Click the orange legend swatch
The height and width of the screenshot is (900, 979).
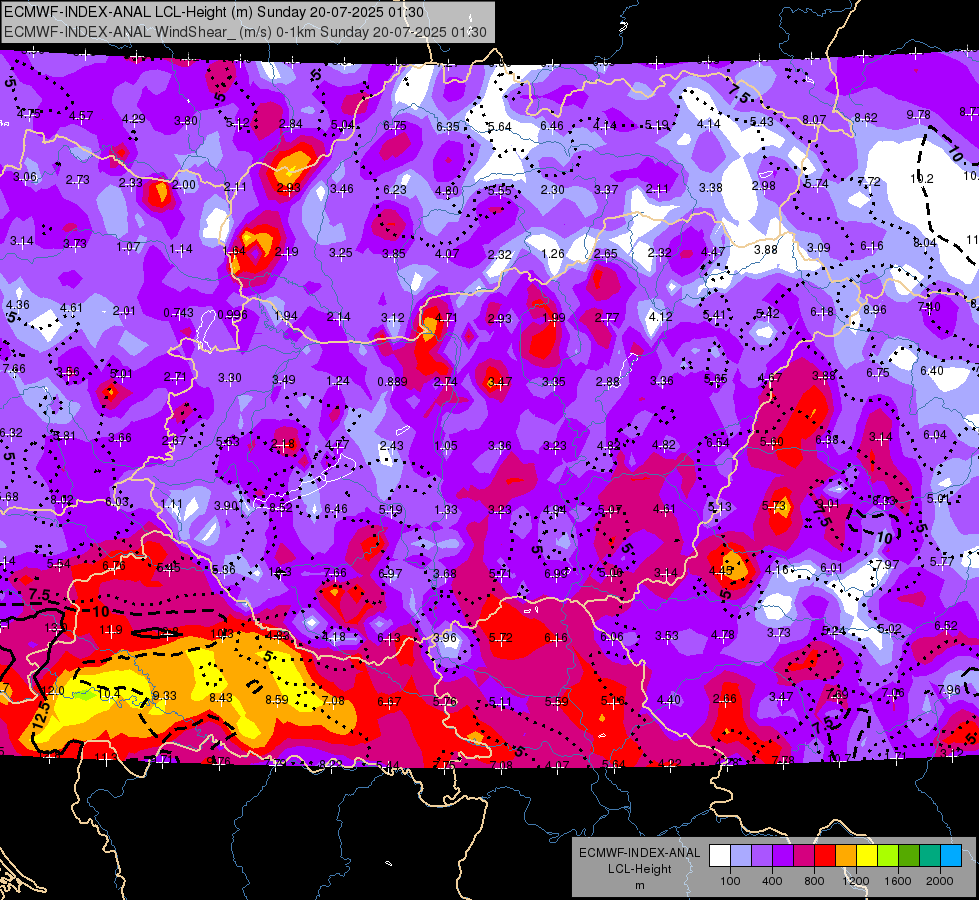click(846, 856)
